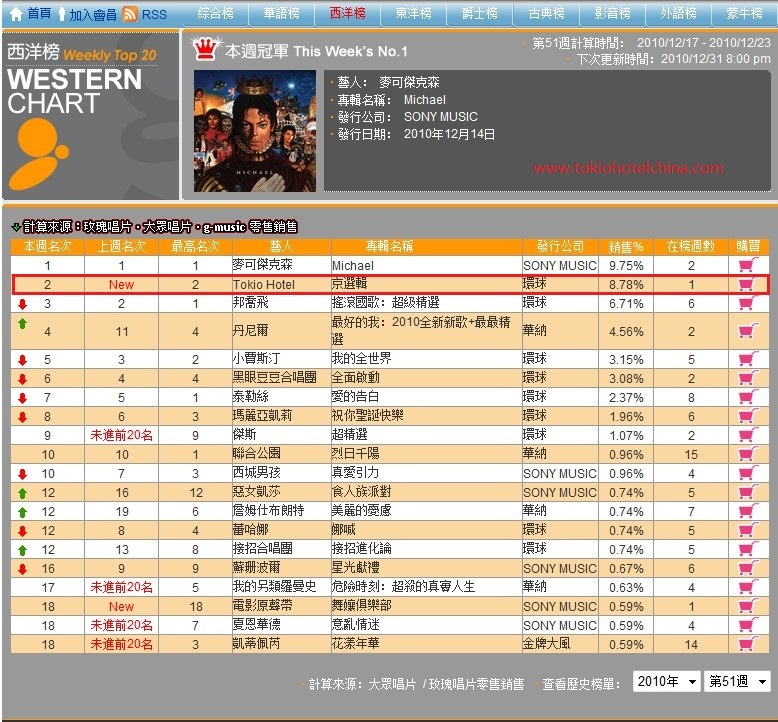The width and height of the screenshot is (778, 722).
Task: Click the cart icon for the Michael row
Action: coord(748,265)
